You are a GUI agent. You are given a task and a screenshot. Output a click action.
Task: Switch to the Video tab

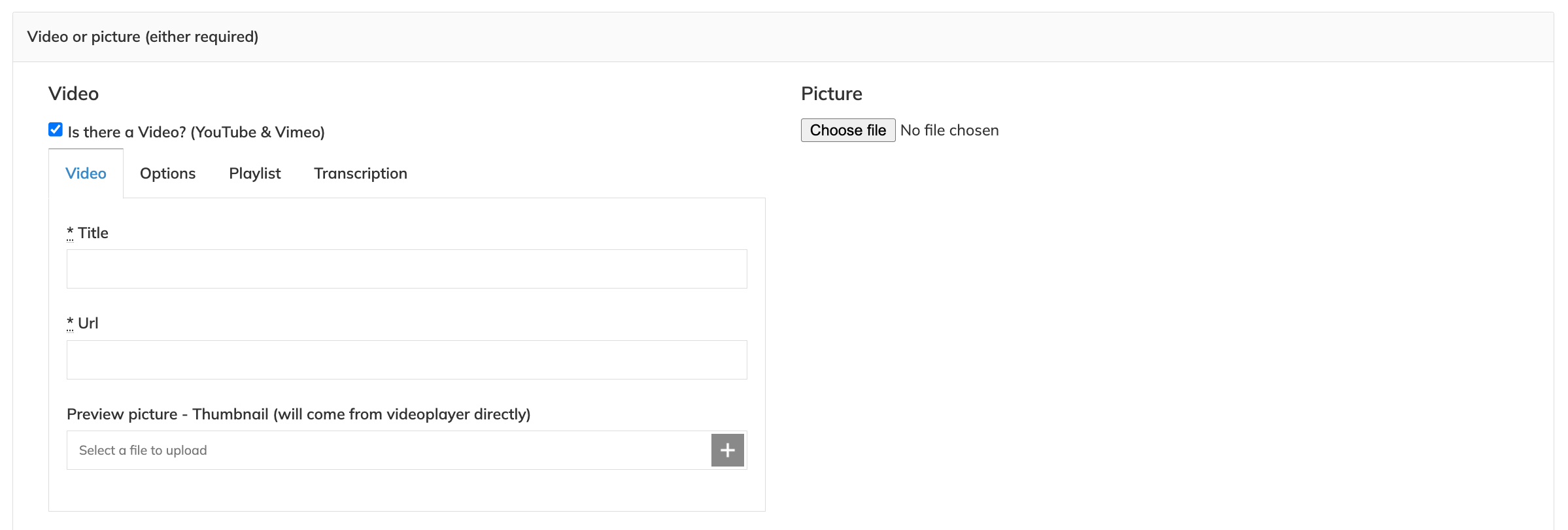coord(86,173)
